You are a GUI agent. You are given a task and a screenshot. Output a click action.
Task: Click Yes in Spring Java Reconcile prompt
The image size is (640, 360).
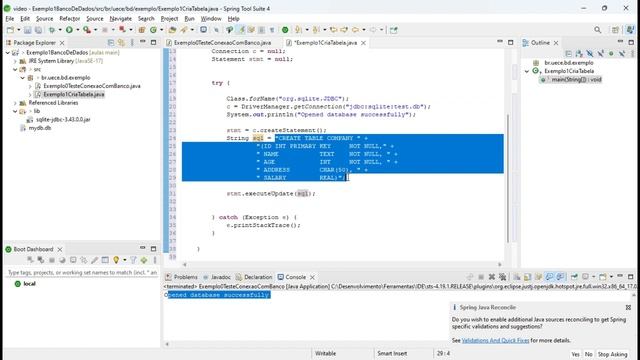click(x=575, y=354)
